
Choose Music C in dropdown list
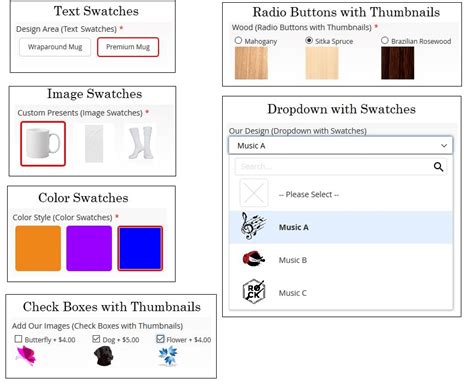pyautogui.click(x=341, y=293)
